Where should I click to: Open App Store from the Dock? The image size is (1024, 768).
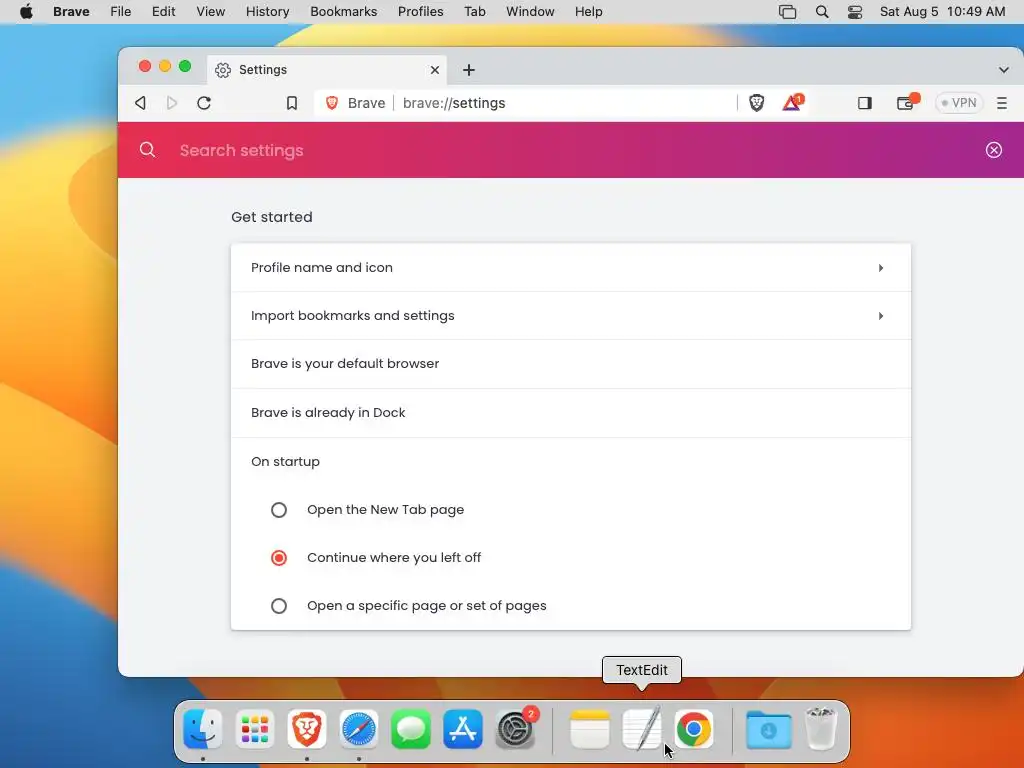[x=463, y=729]
